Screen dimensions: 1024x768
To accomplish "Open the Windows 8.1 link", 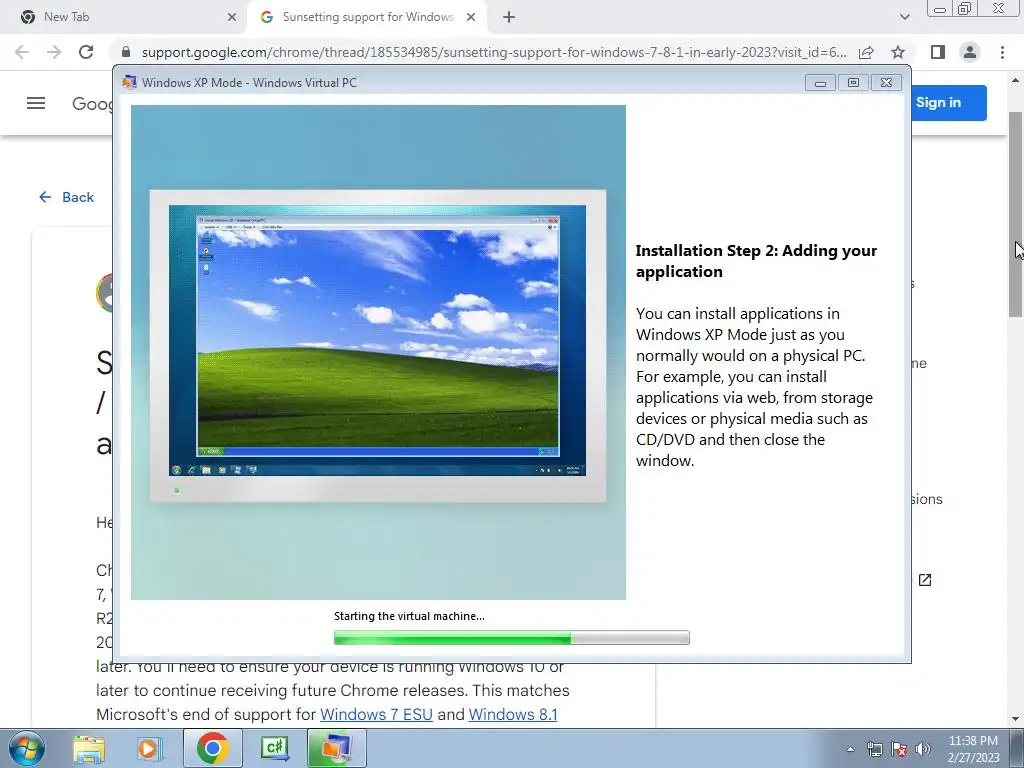I will 513,714.
